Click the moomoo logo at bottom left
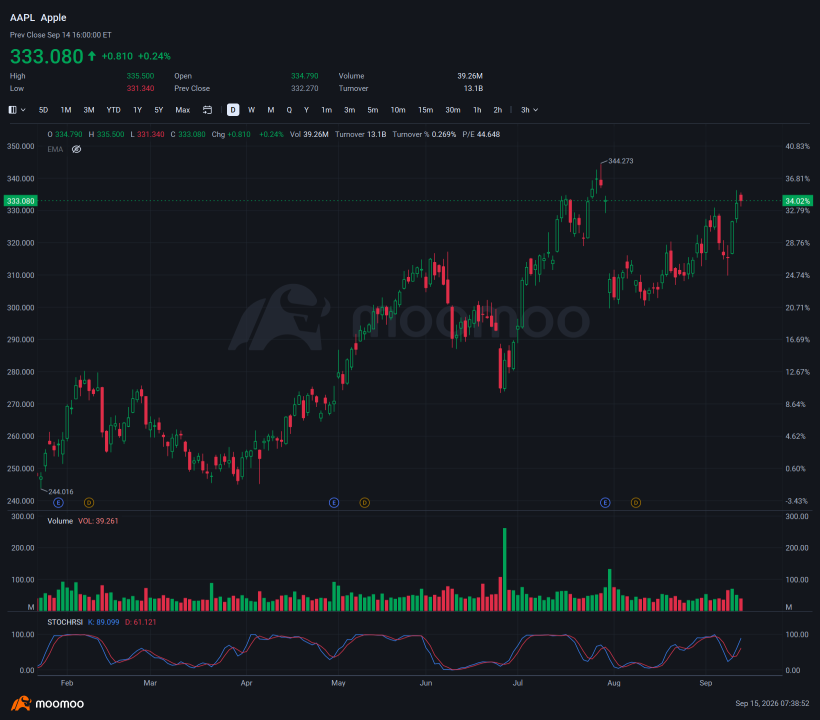 click(x=48, y=703)
